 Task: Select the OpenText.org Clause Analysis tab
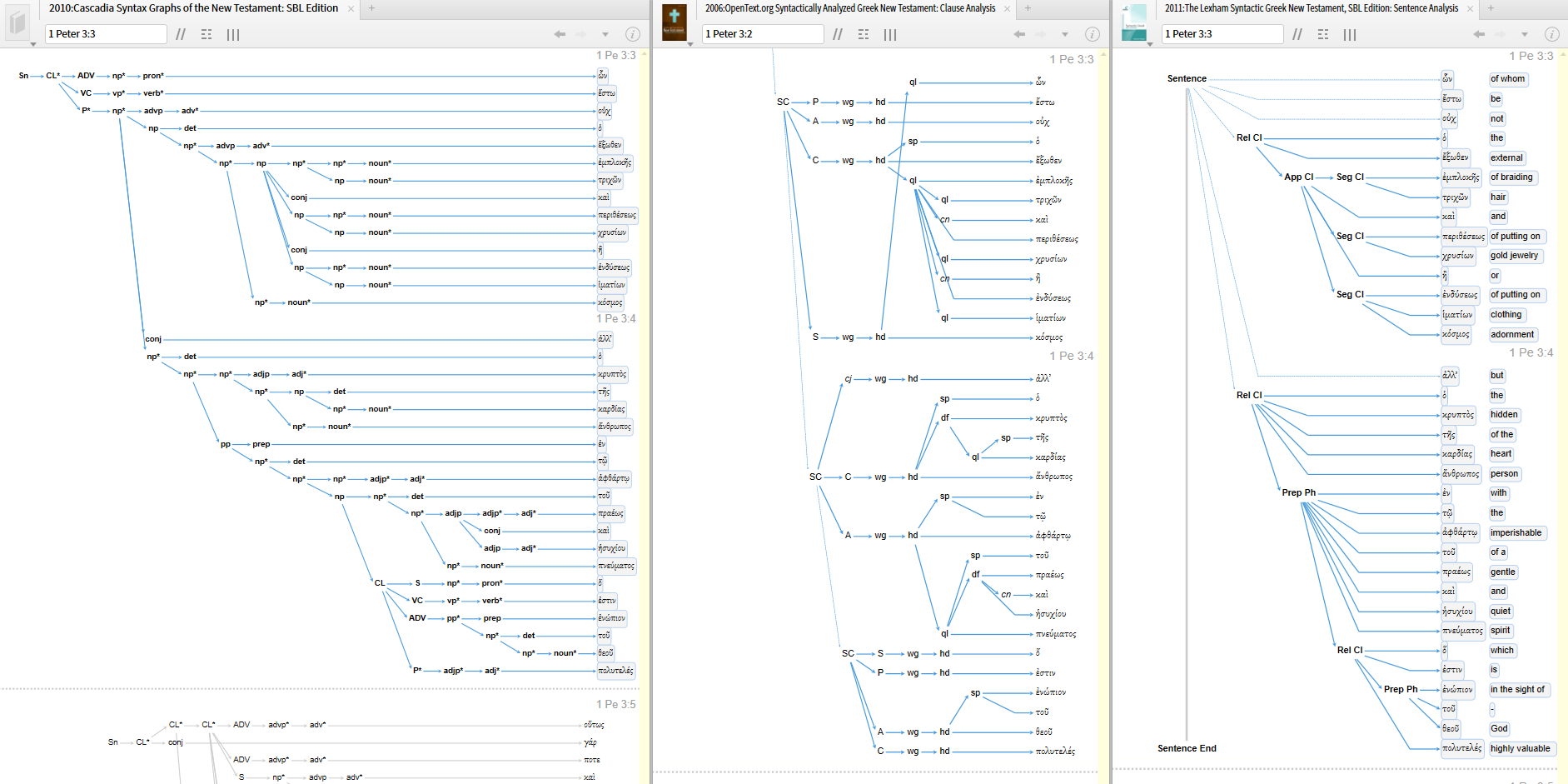tap(850, 8)
